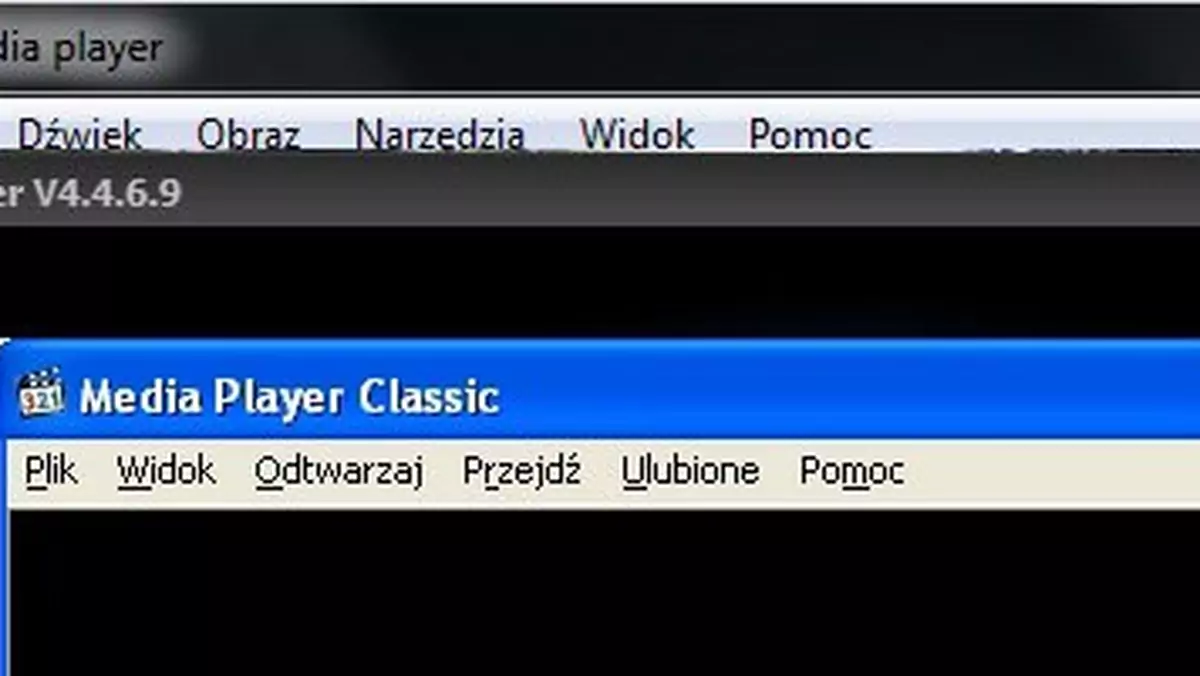Click empty menu bar space after MPC Pomoc
1200x676 pixels.
(x=1053, y=470)
